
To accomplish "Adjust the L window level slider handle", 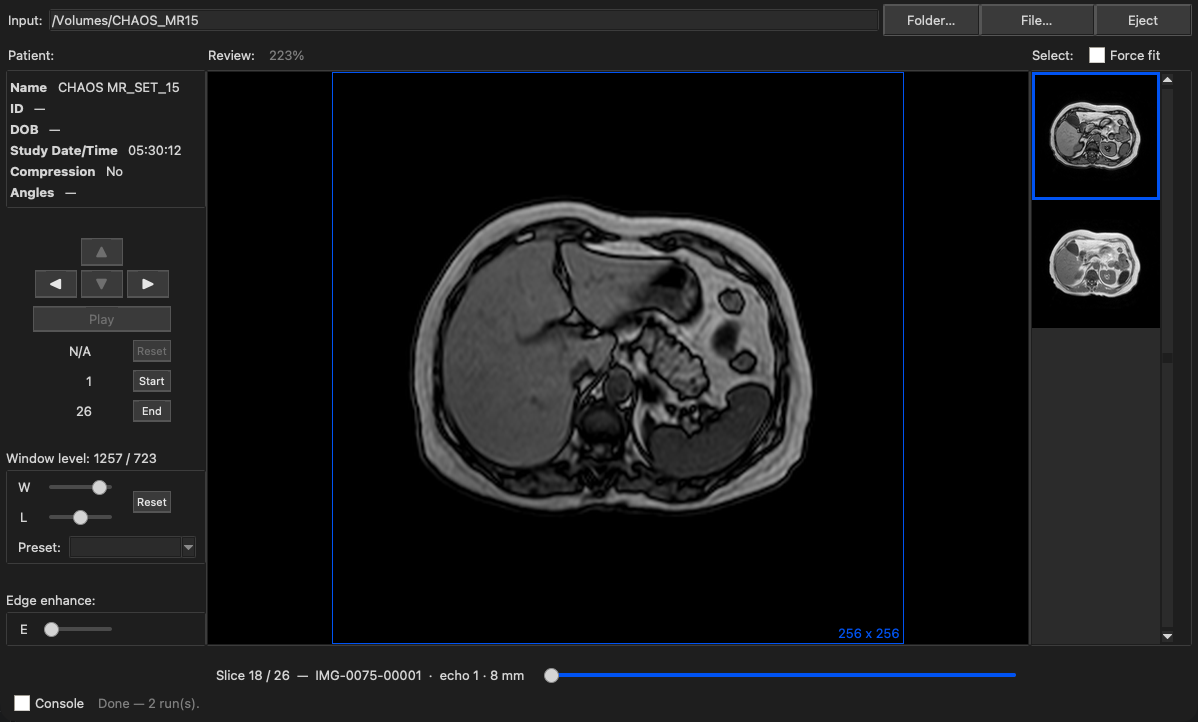I will pos(80,517).
